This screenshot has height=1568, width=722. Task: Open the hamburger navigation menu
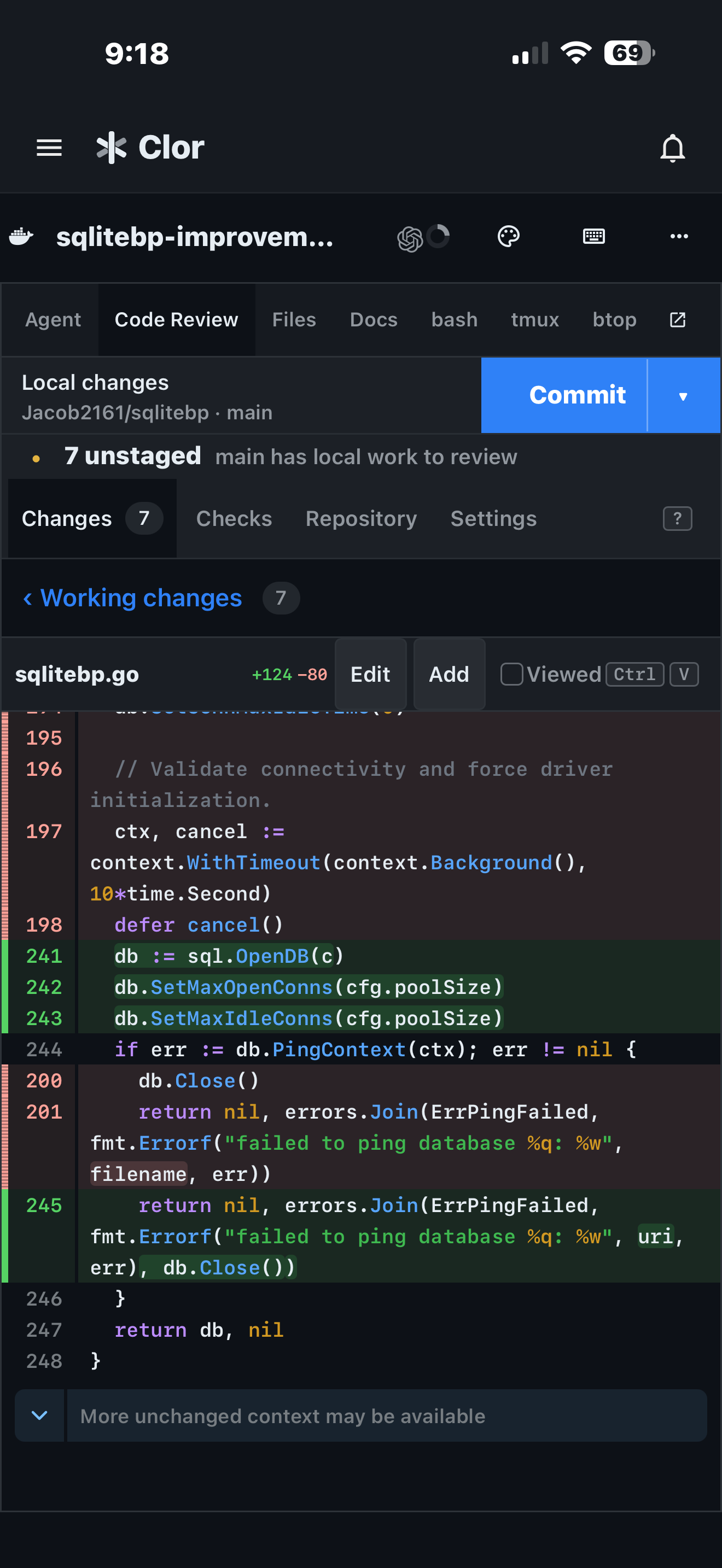49,147
